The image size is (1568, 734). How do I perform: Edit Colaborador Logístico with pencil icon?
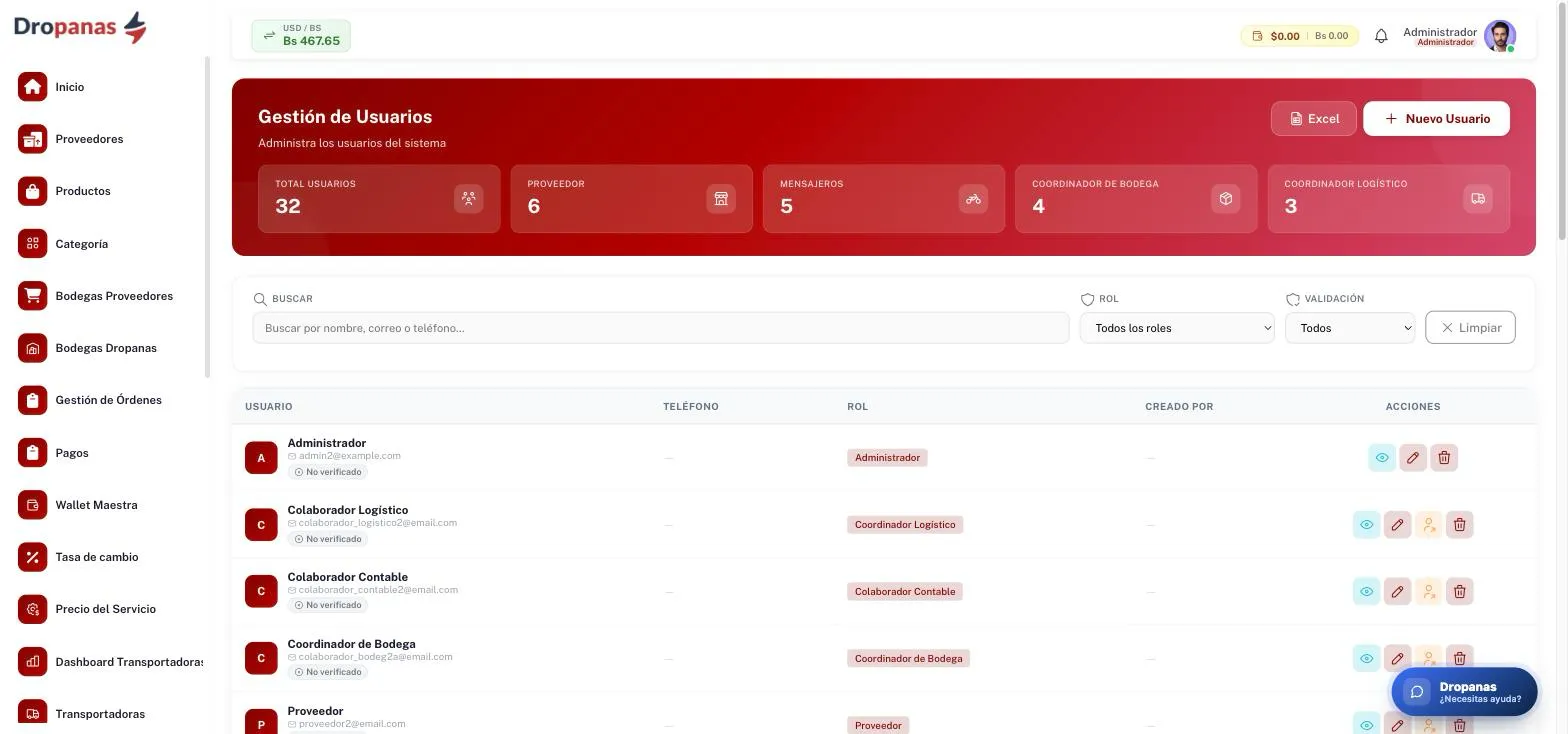pos(1397,525)
